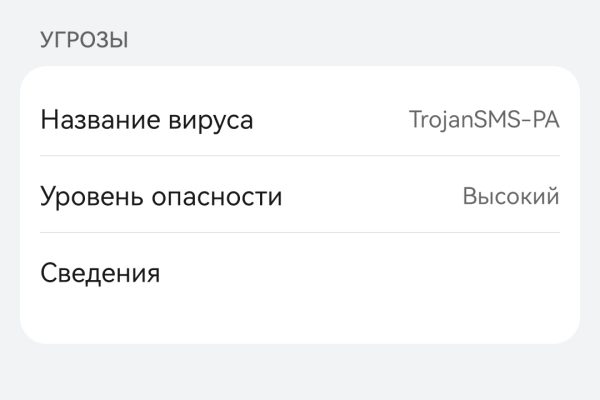Click gap between "Название вируса" and "TrojanSMS-PA"
This screenshot has width=600, height=400.
pos(330,121)
